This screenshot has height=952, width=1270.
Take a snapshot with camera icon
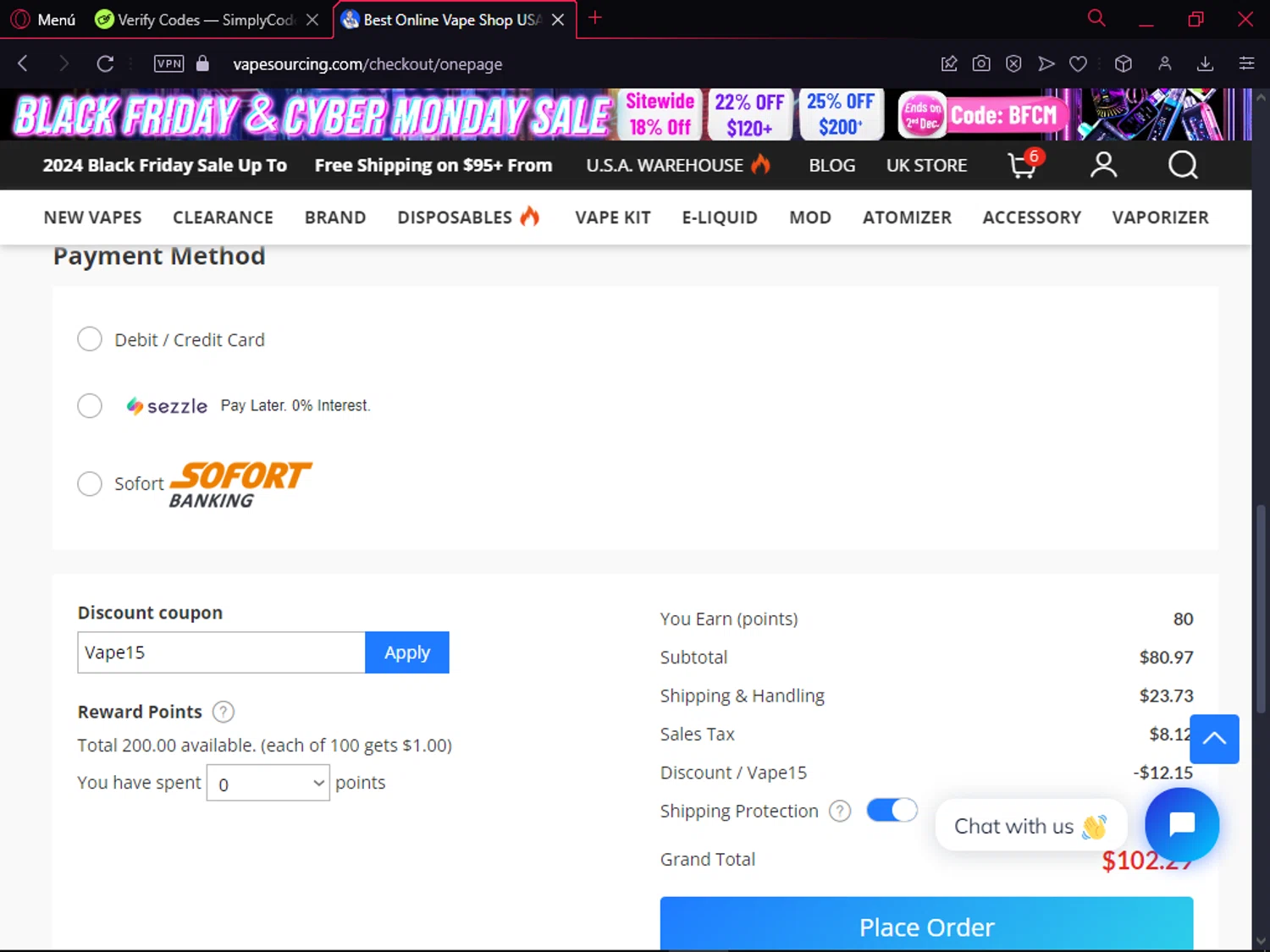point(981,63)
